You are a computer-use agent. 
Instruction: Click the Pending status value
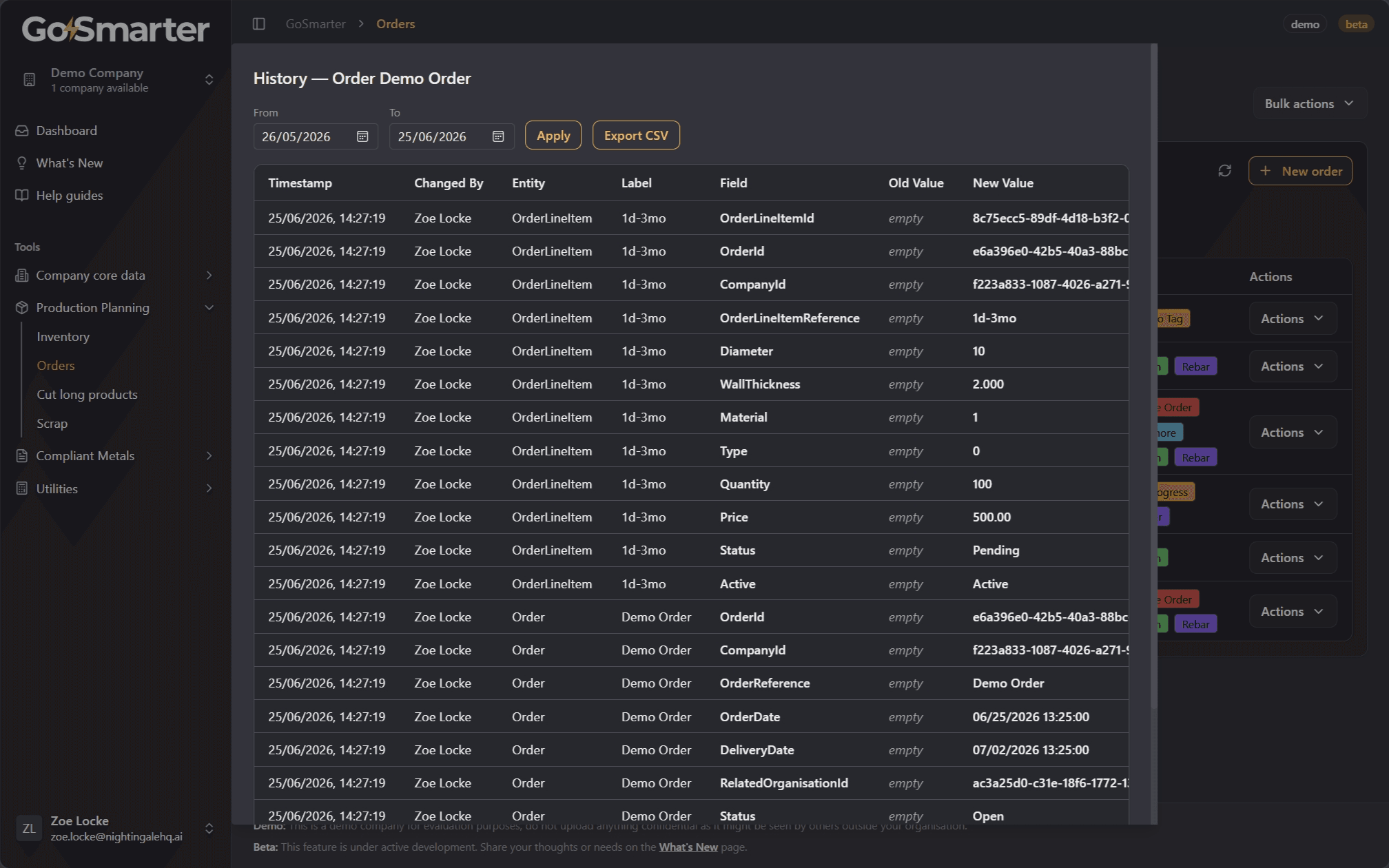click(x=996, y=550)
